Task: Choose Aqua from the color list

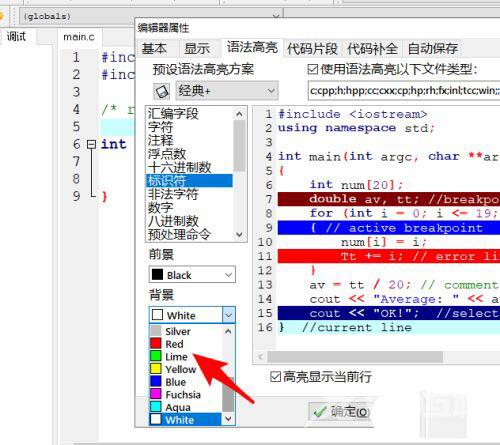Action: pos(185,407)
